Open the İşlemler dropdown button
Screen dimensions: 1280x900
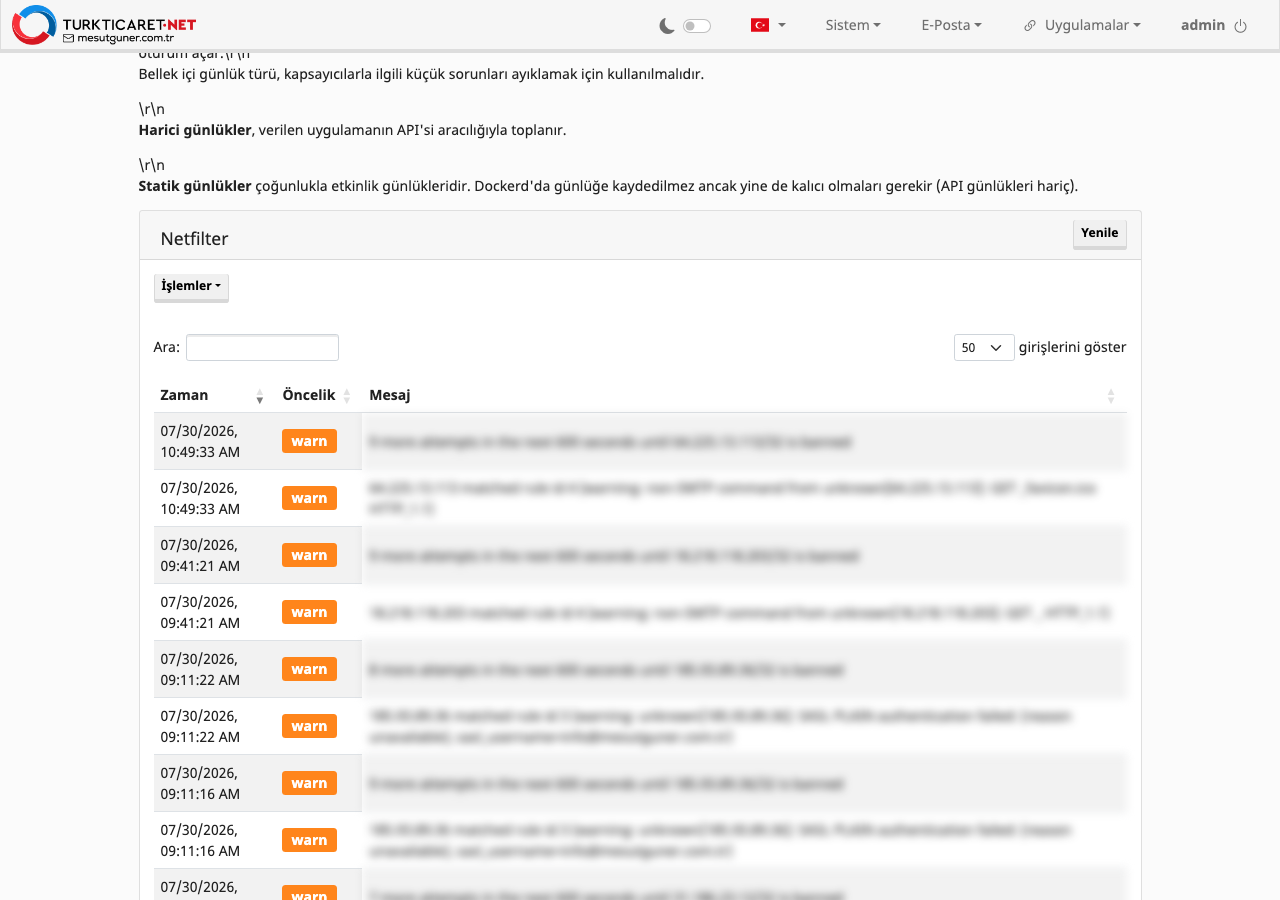coord(191,287)
